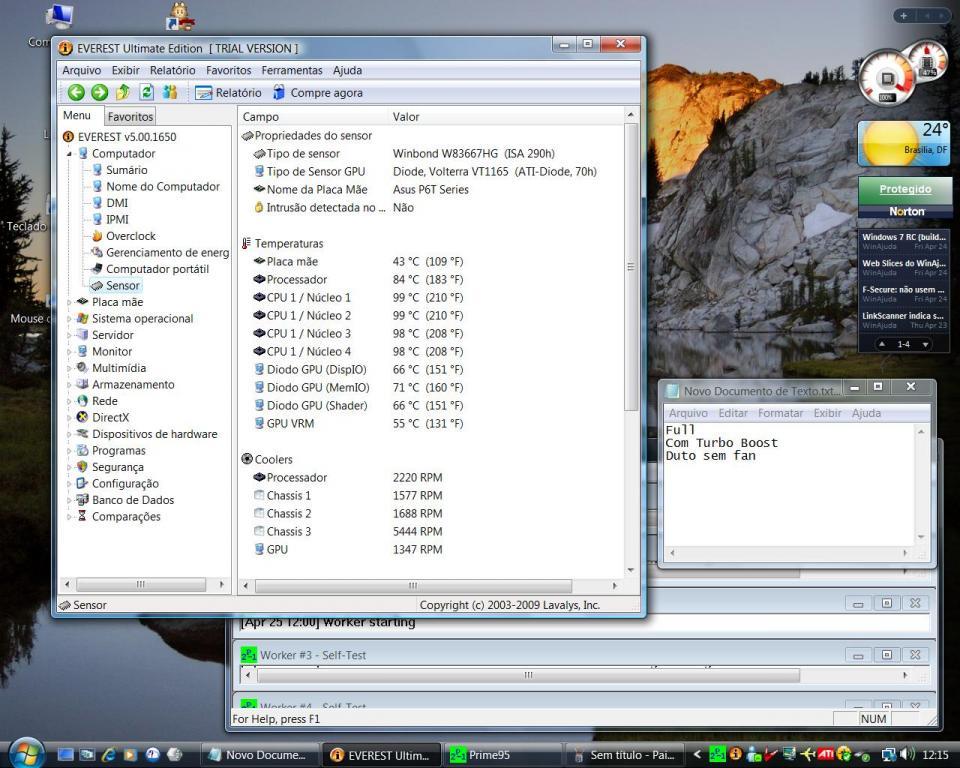Click the ATI tray icon
The height and width of the screenshot is (768, 960).
[x=827, y=755]
